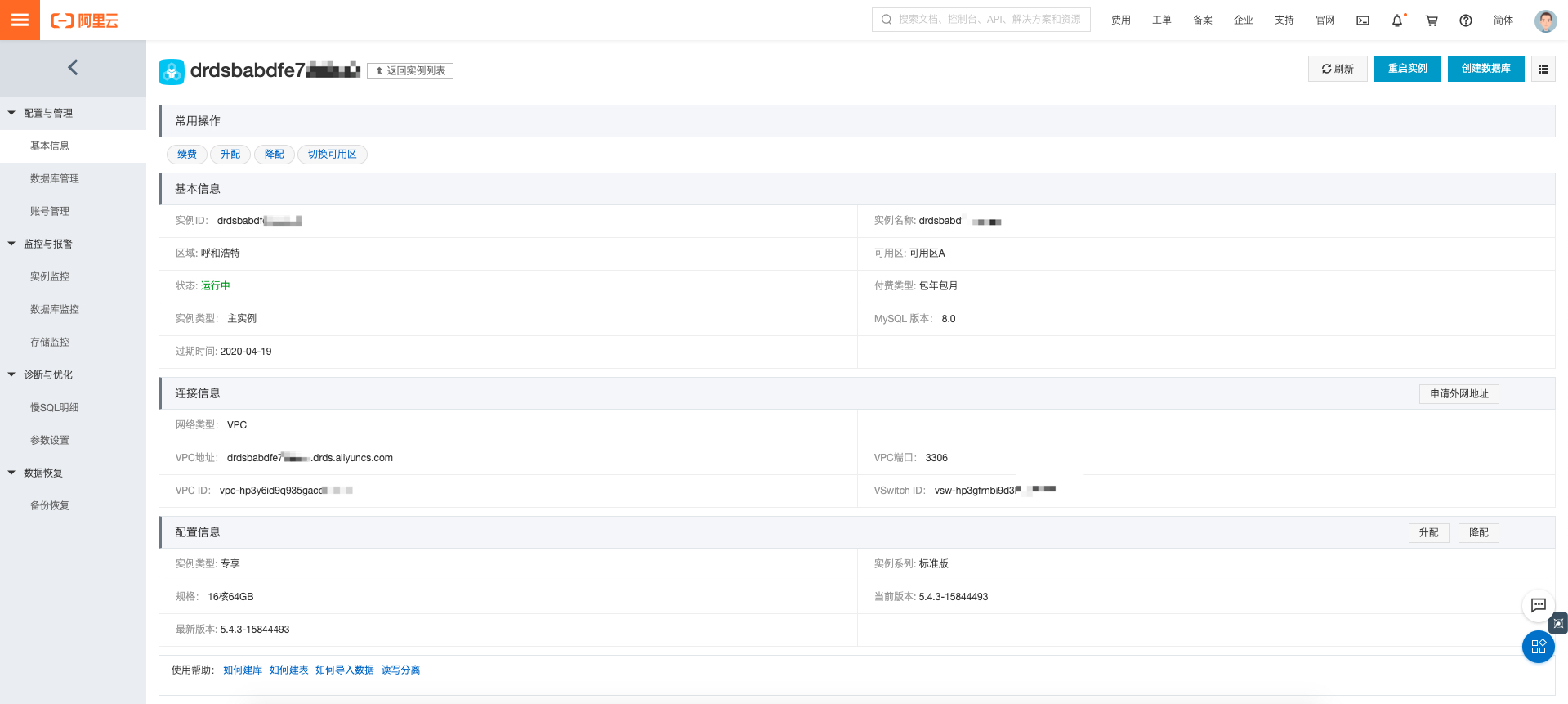The width and height of the screenshot is (1568, 704).
Task: Click the list view icon button
Action: (1543, 69)
